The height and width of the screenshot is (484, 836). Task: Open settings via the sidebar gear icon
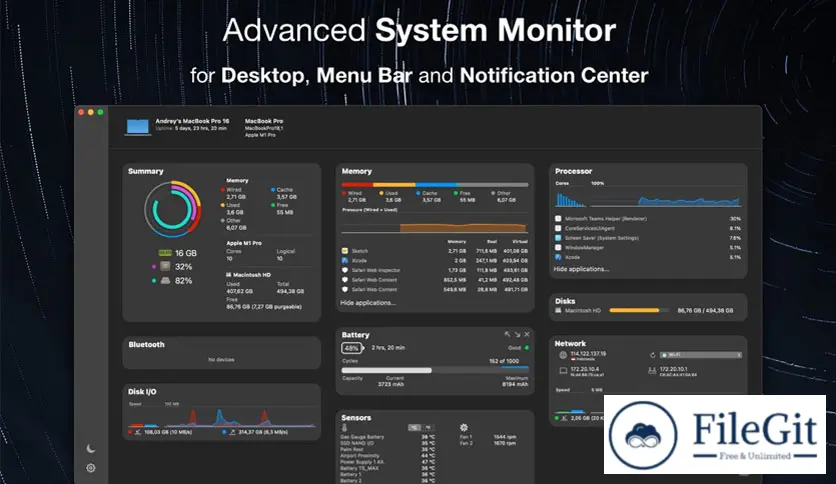[91, 467]
